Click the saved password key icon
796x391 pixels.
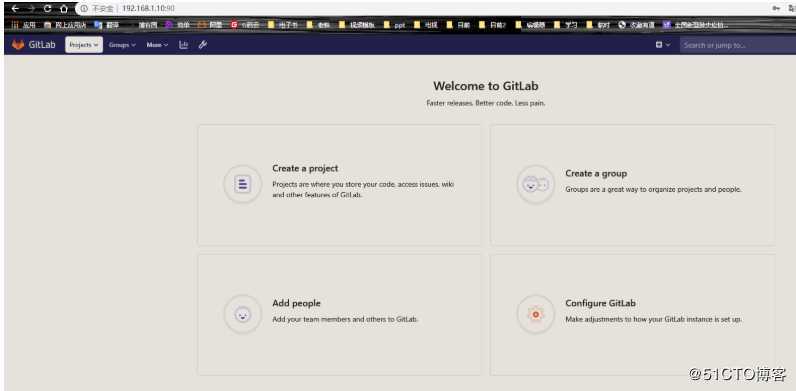776,9
